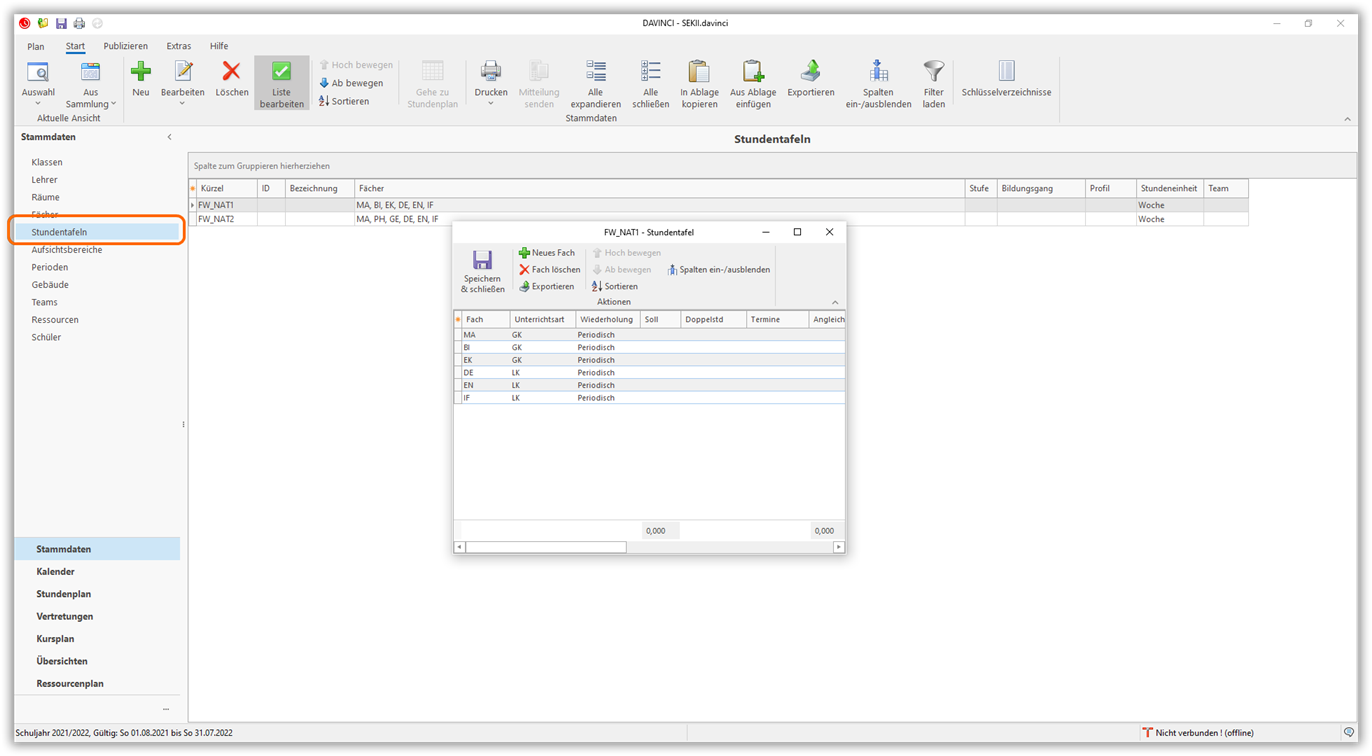Open the Publizieren ribbon tab

125,46
